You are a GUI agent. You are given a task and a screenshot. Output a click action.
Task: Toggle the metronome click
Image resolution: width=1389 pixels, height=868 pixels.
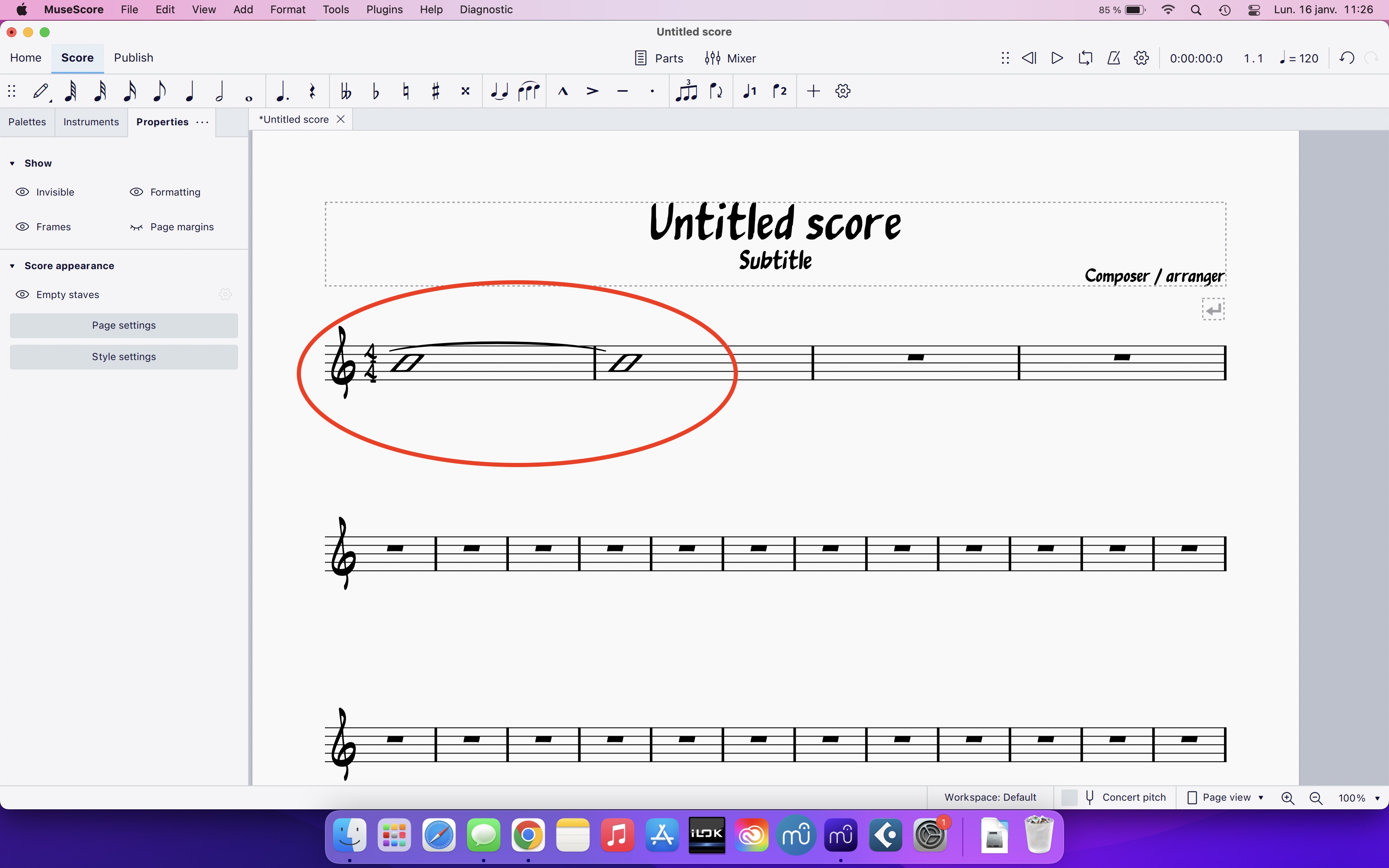click(1114, 58)
